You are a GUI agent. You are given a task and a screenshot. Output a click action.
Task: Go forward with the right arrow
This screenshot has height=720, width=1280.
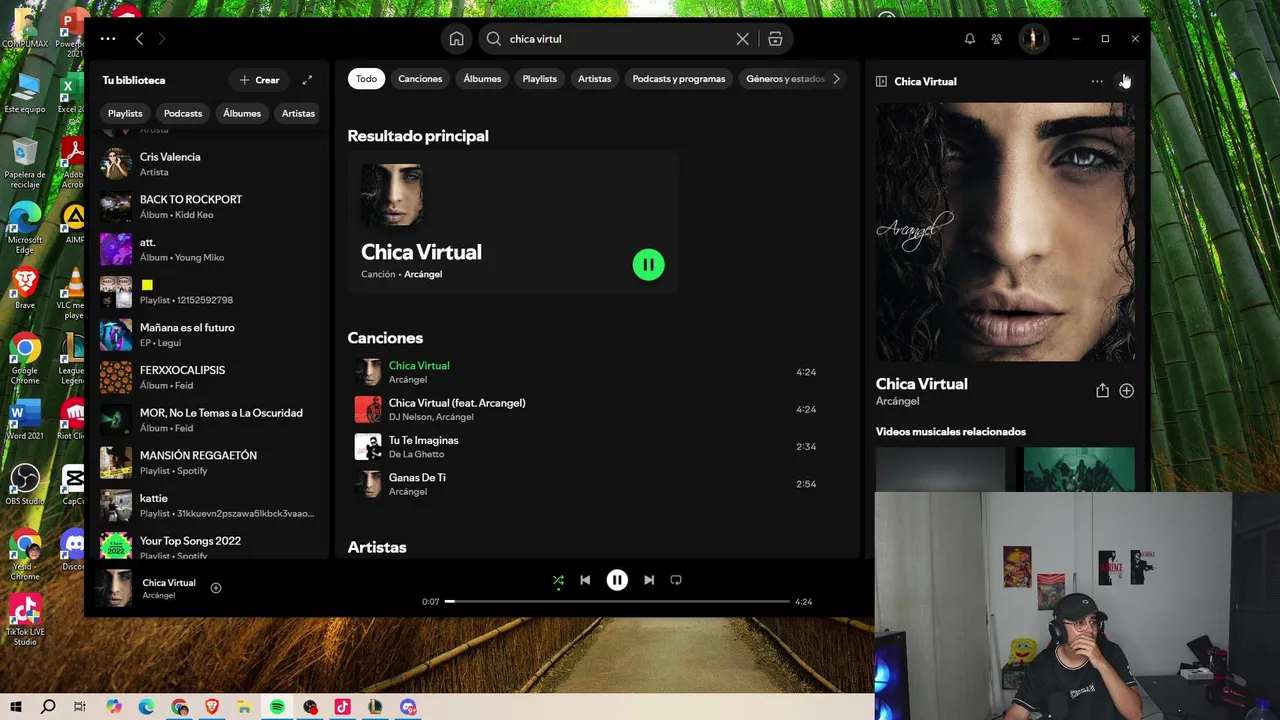pos(161,39)
